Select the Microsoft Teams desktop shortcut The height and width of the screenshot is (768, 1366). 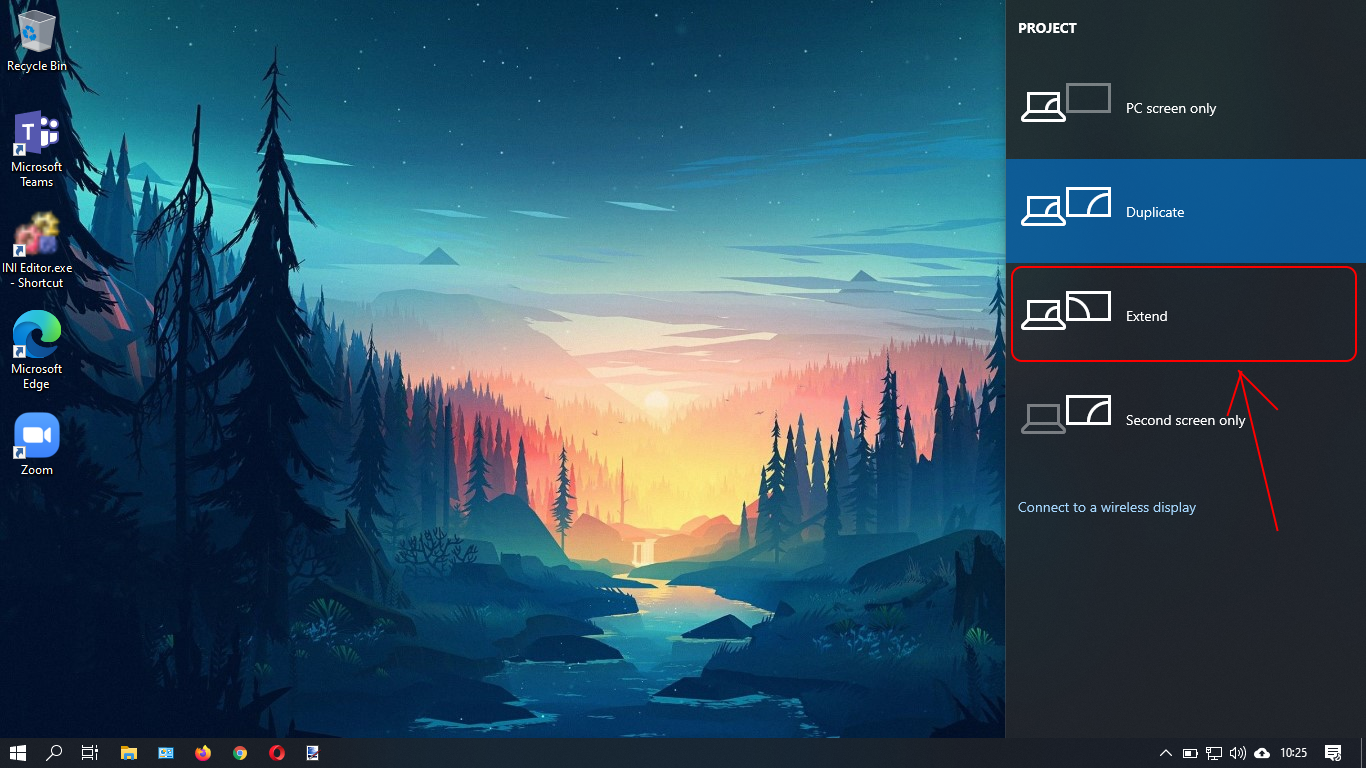point(37,149)
